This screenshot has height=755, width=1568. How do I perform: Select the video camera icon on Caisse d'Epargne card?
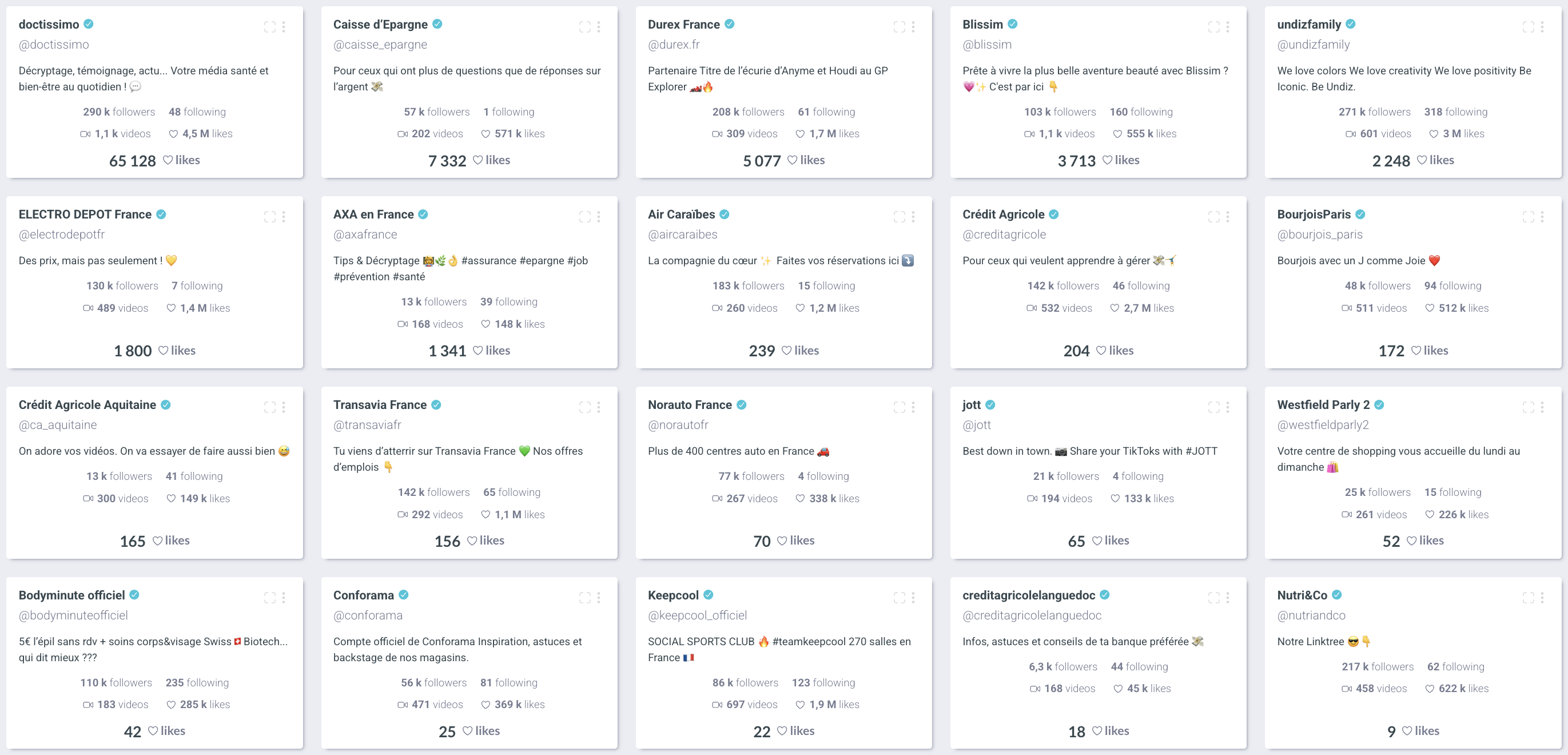pos(403,133)
